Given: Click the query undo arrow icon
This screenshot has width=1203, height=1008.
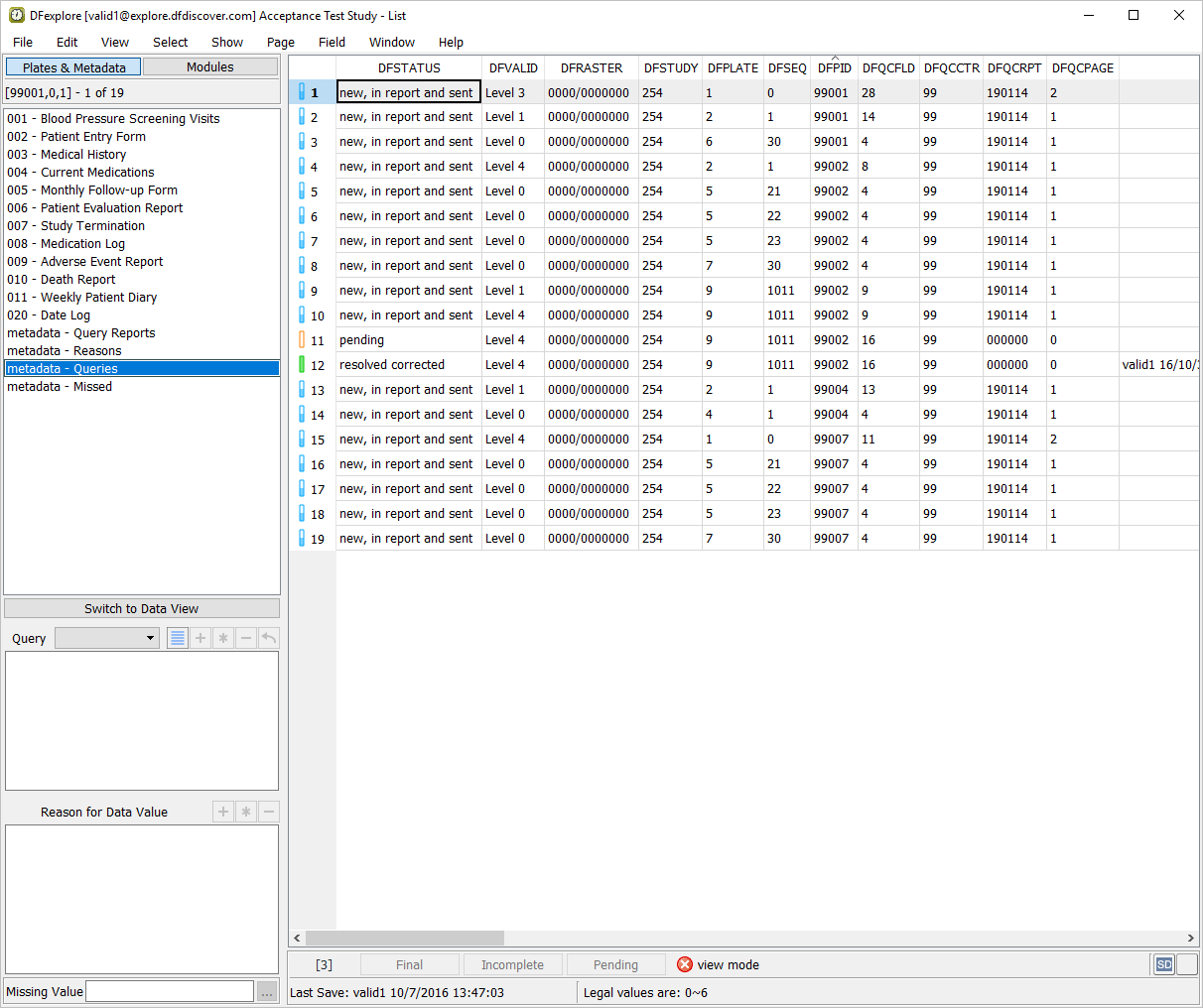Looking at the screenshot, I should [x=269, y=638].
